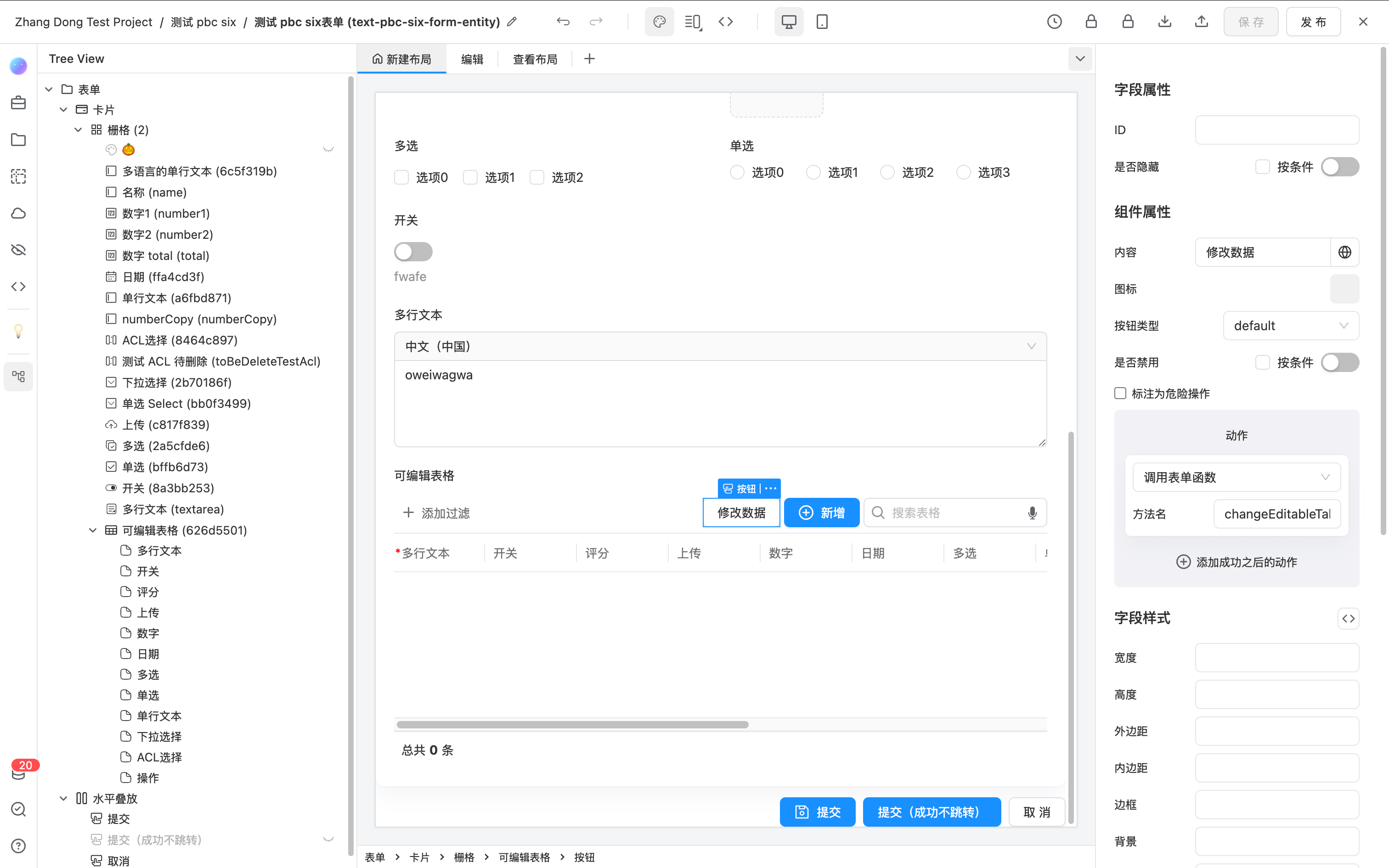Open the 按钮类型 default dropdown
The width and height of the screenshot is (1389, 868).
[x=1291, y=326]
